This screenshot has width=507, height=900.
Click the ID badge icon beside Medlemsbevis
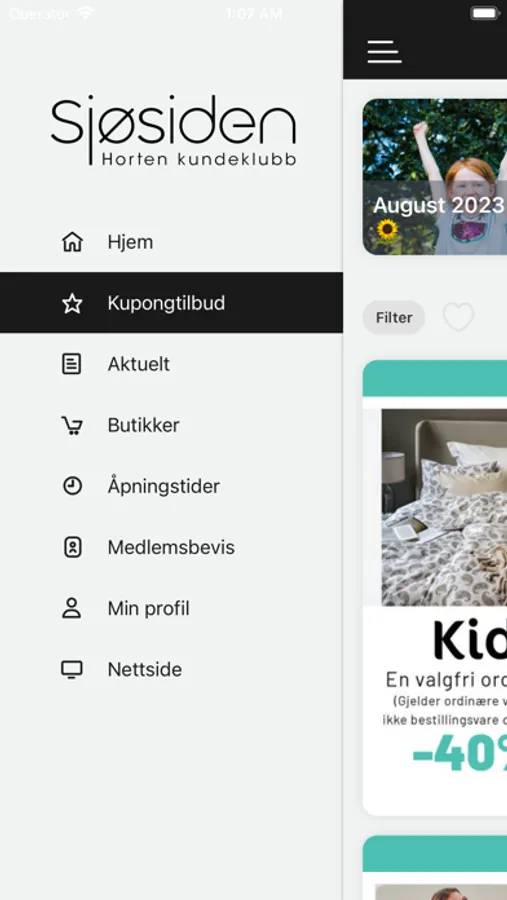point(72,547)
